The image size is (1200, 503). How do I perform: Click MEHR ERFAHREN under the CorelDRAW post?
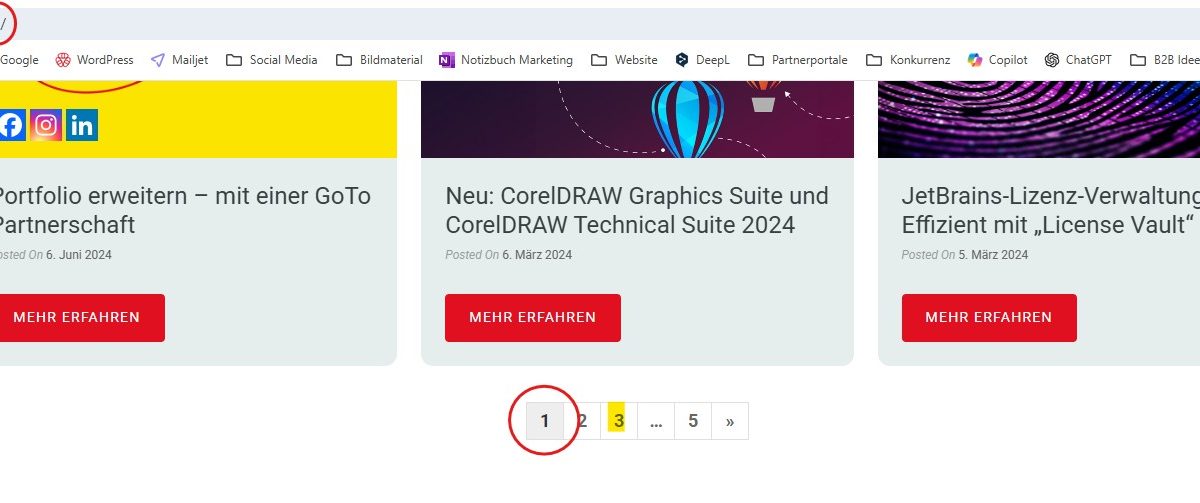click(x=533, y=318)
